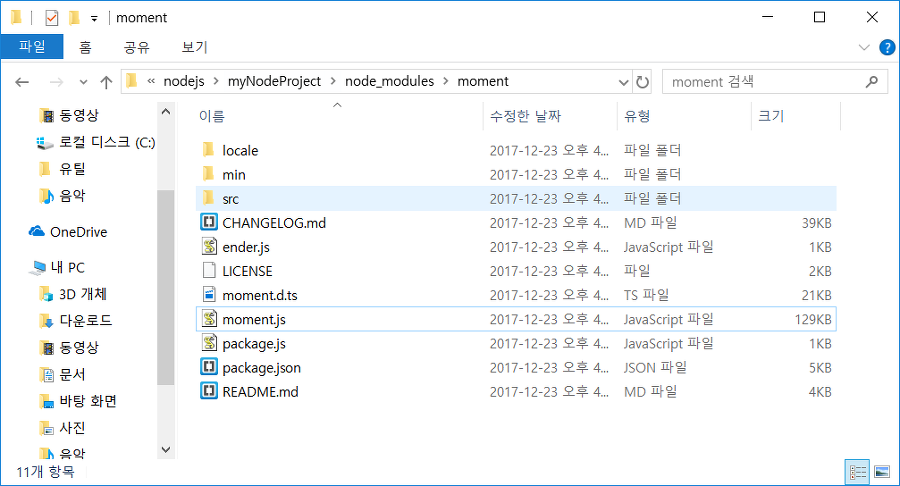Open the 보기 ribbon tab
This screenshot has width=900, height=486.
[x=195, y=47]
